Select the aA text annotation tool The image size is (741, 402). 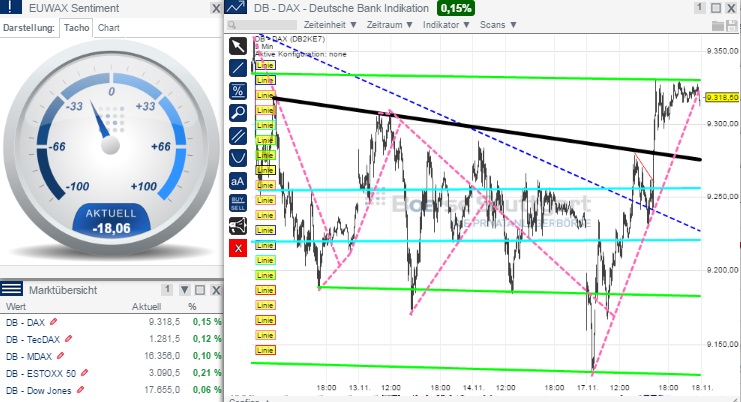tap(238, 180)
